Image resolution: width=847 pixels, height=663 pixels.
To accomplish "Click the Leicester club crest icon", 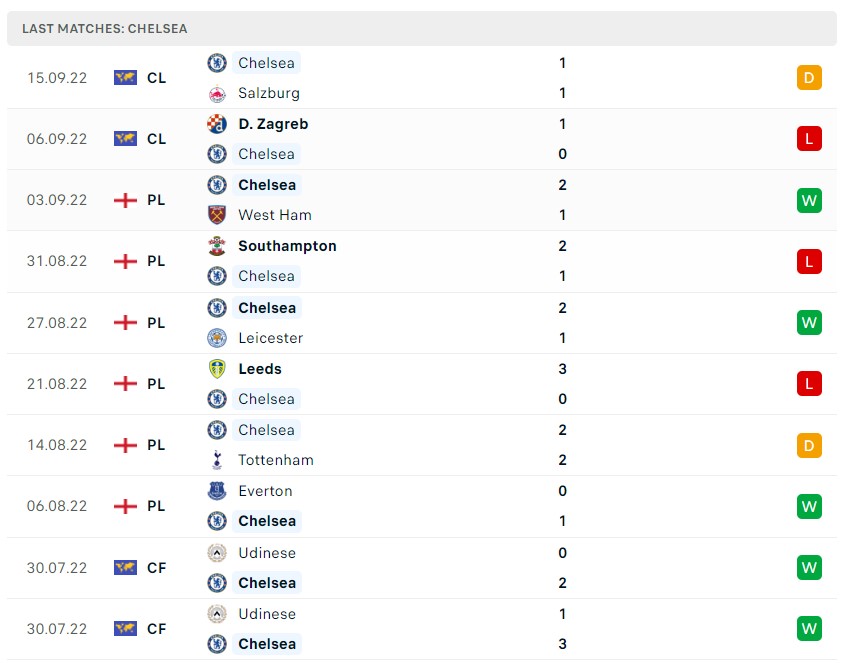I will (x=217, y=338).
